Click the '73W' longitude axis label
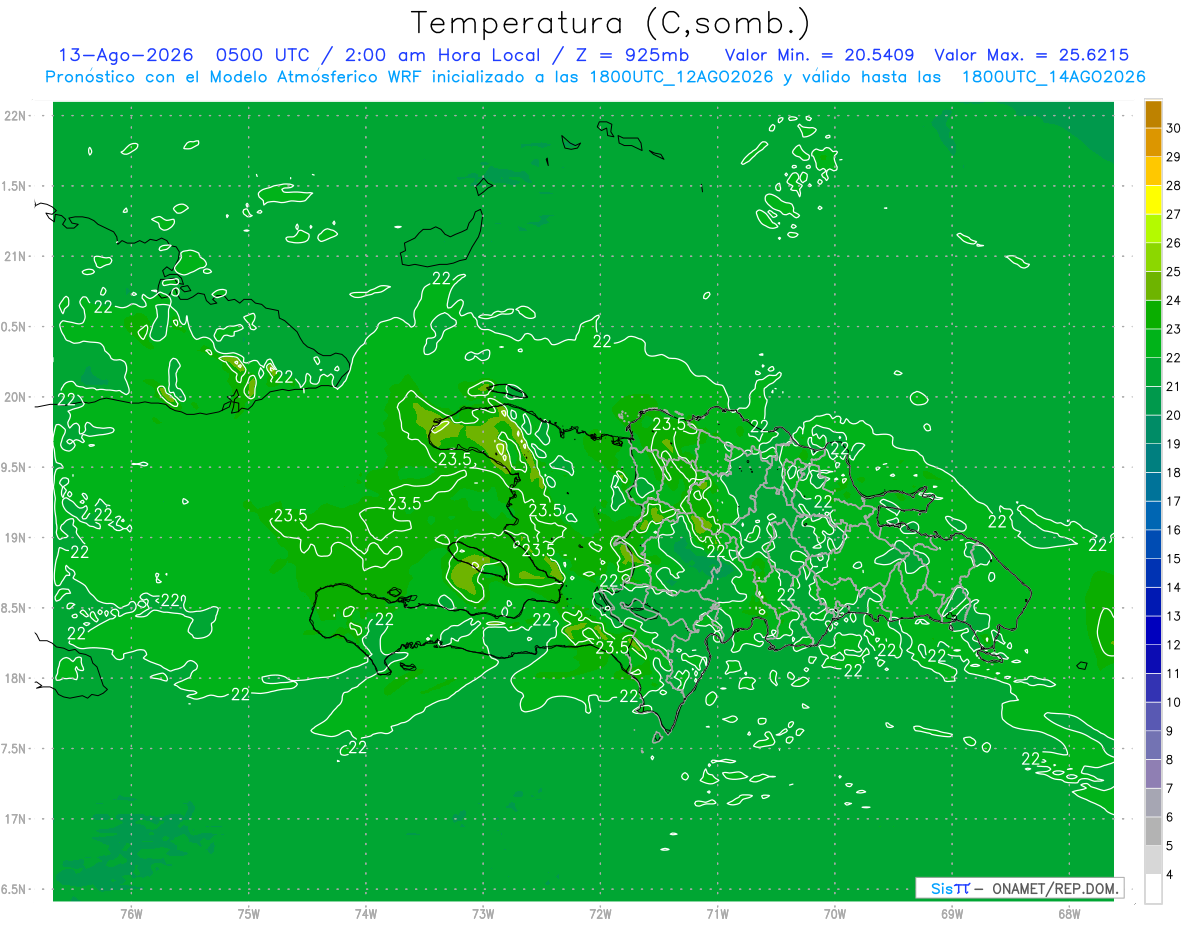 click(483, 914)
